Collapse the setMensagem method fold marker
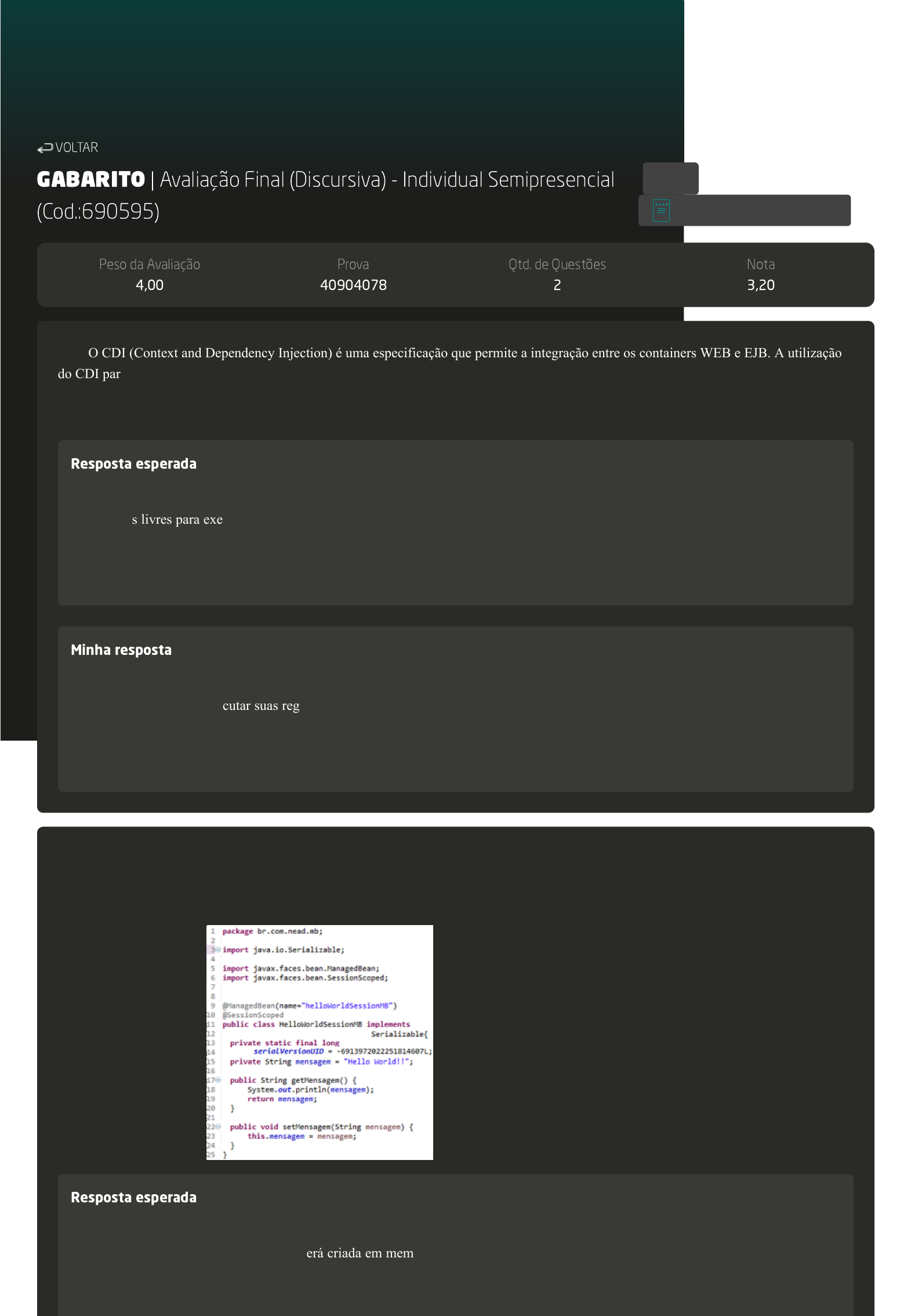 (x=218, y=1126)
